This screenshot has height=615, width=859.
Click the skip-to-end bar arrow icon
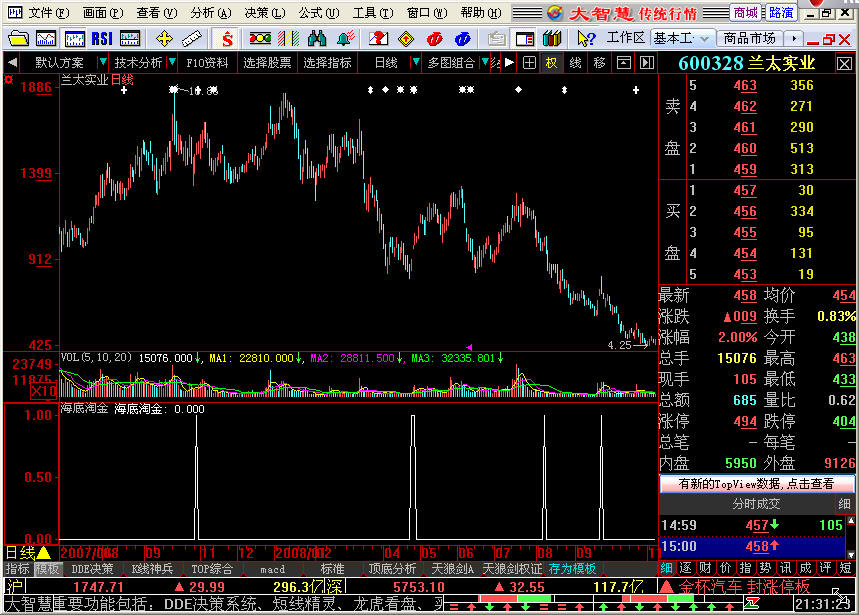click(x=647, y=63)
